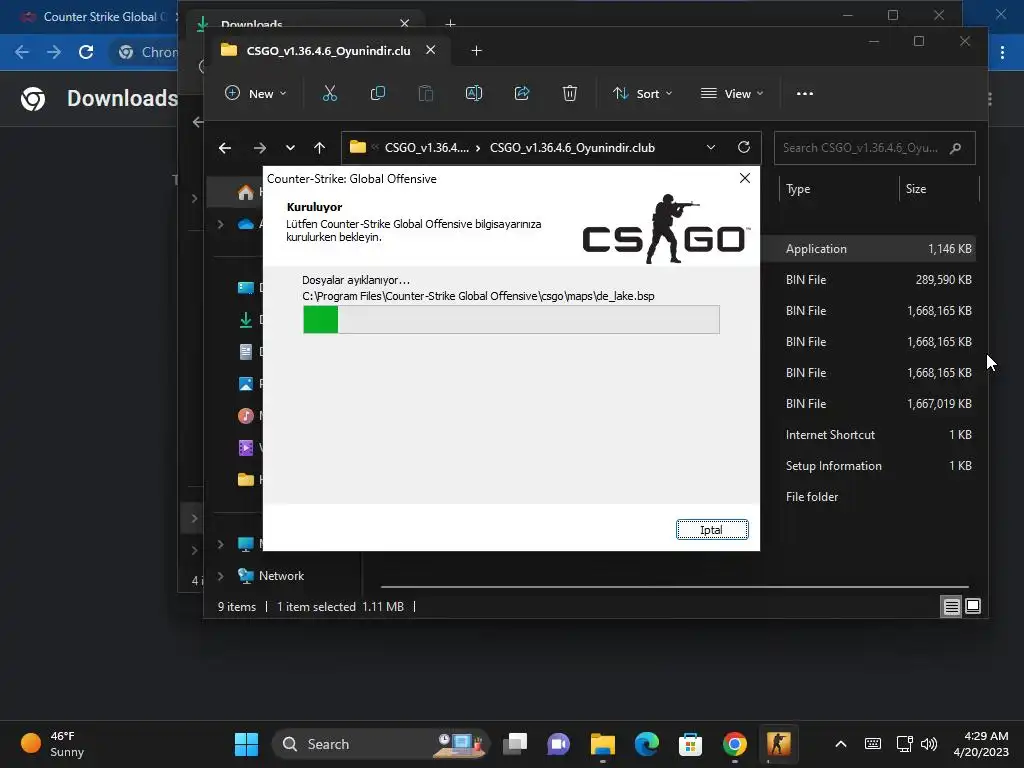Click the taskbar Search box
The height and width of the screenshot is (768, 1024).
[x=380, y=744]
